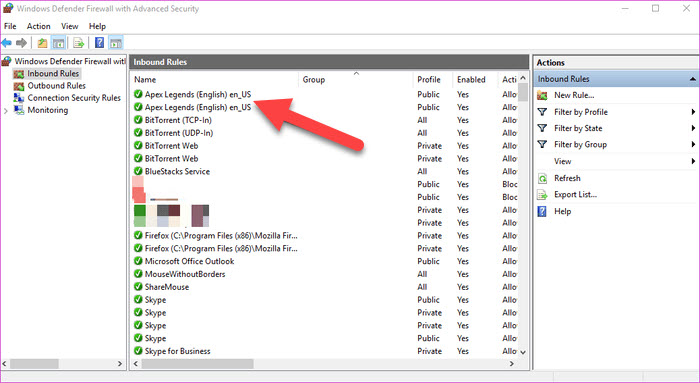Image resolution: width=700 pixels, height=383 pixels.
Task: Toggle the Show/Hide Action Pane toolbar icon
Action: (116, 43)
